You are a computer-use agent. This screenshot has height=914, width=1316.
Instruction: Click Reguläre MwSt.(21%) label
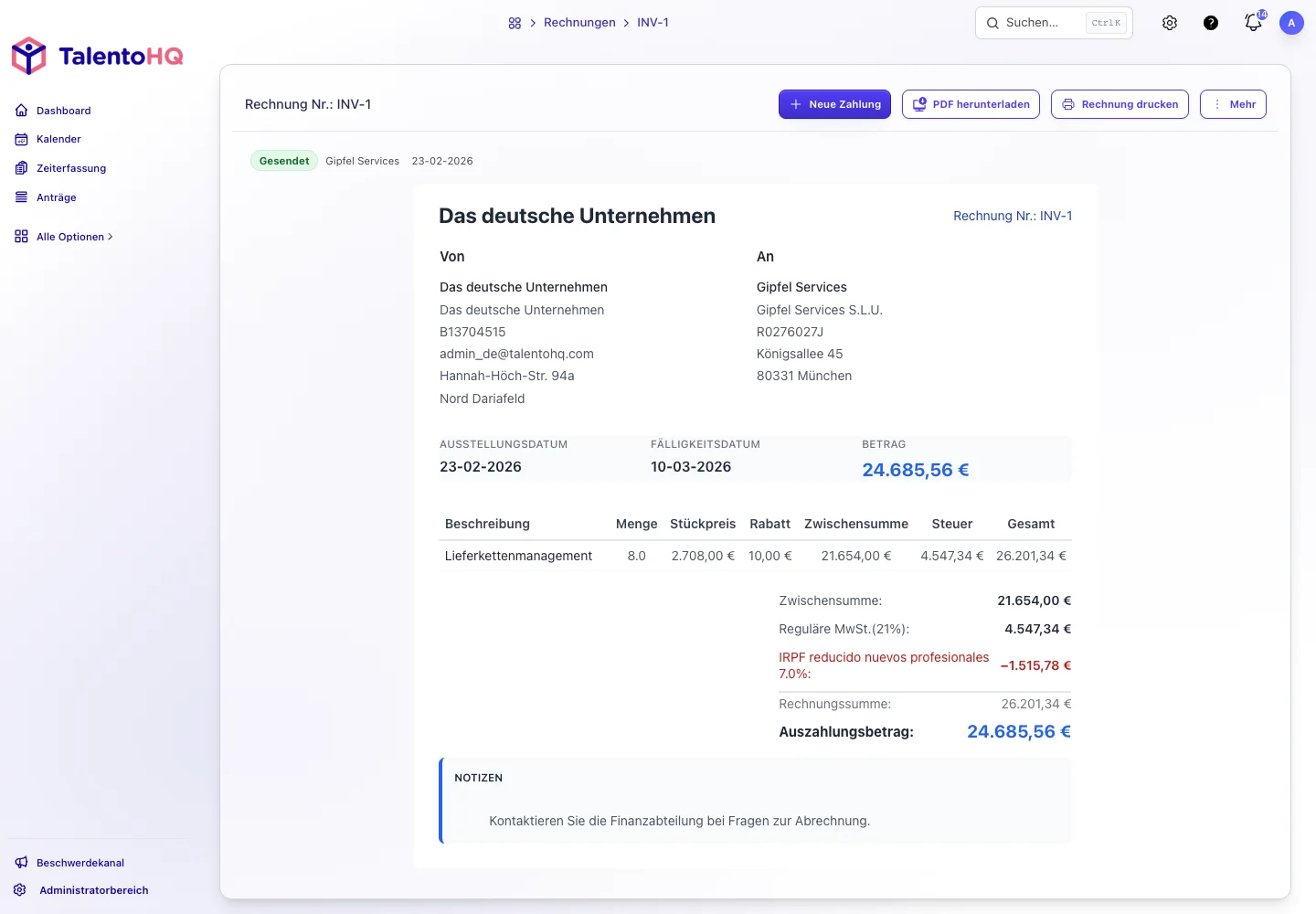click(844, 629)
